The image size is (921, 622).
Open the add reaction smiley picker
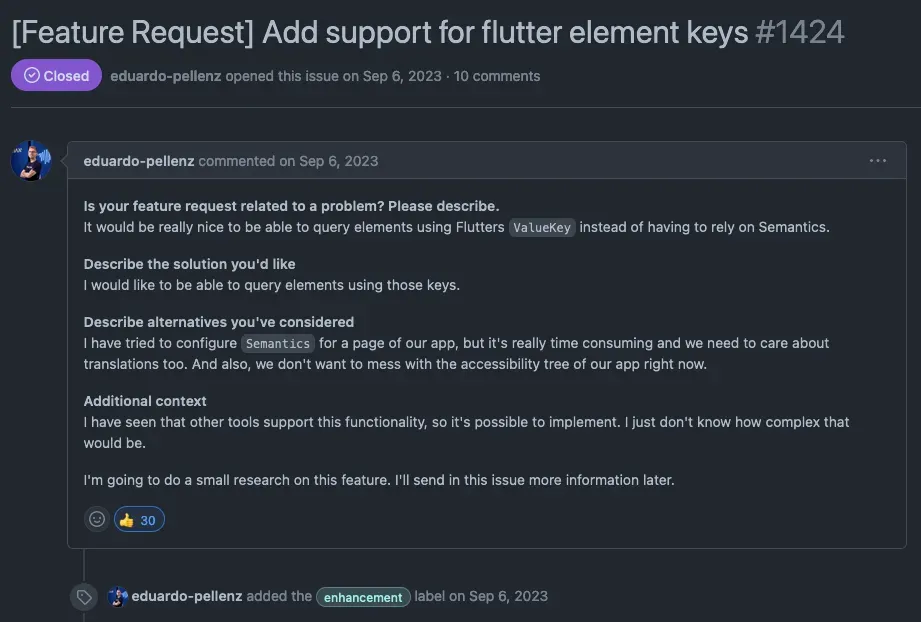click(x=97, y=519)
